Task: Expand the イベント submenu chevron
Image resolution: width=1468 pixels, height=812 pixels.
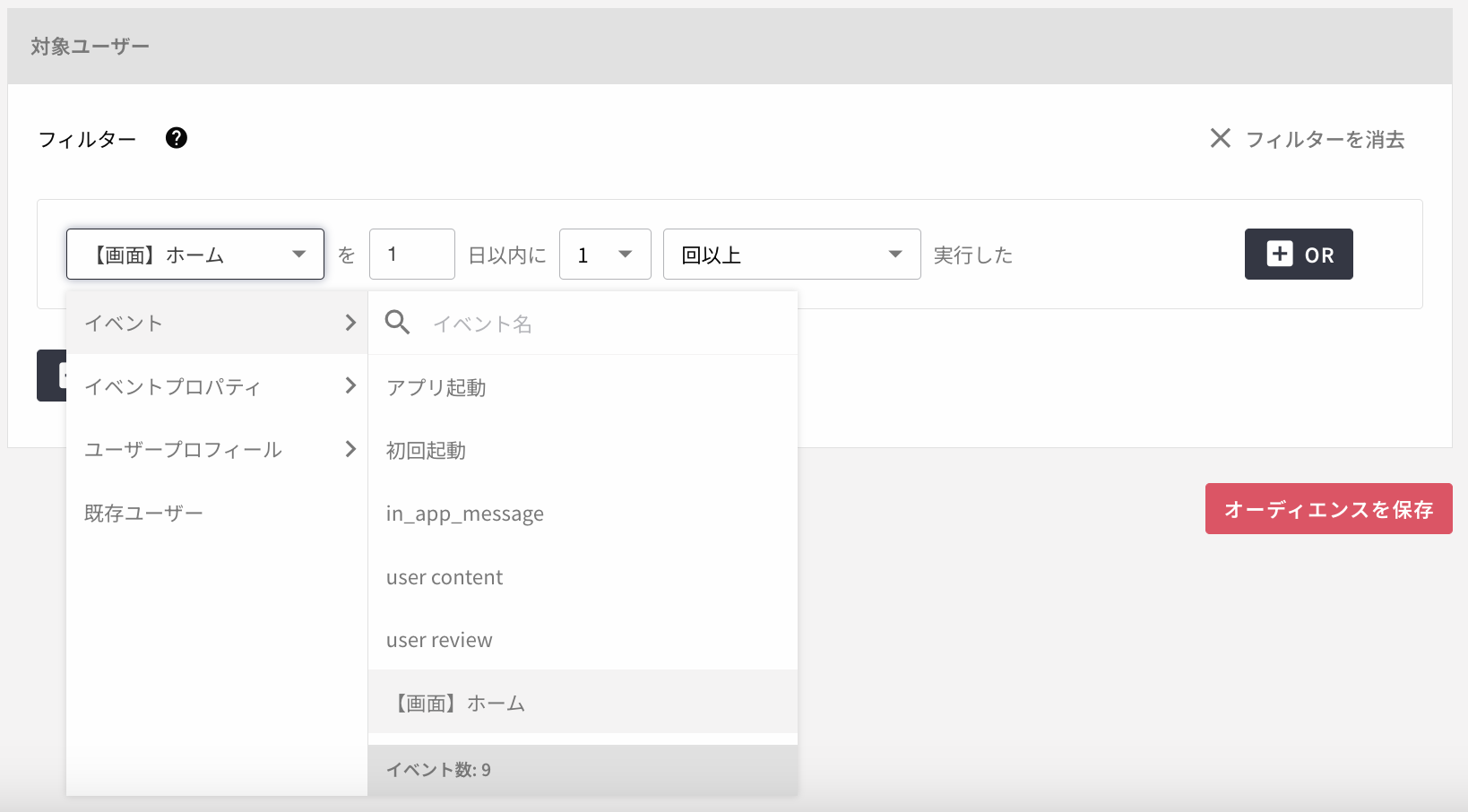Action: (350, 323)
